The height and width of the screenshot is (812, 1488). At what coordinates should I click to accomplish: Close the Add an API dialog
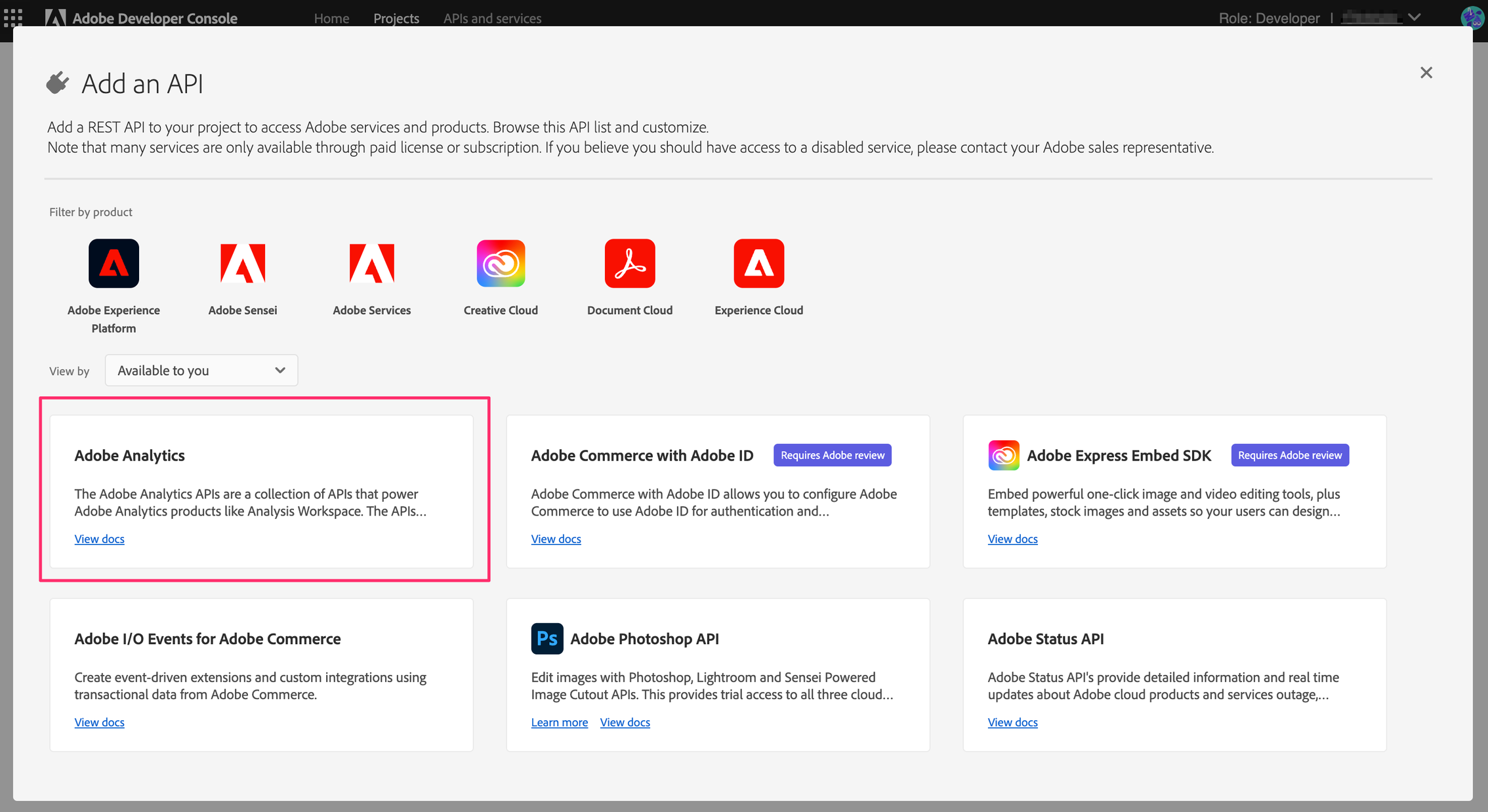[x=1426, y=73]
